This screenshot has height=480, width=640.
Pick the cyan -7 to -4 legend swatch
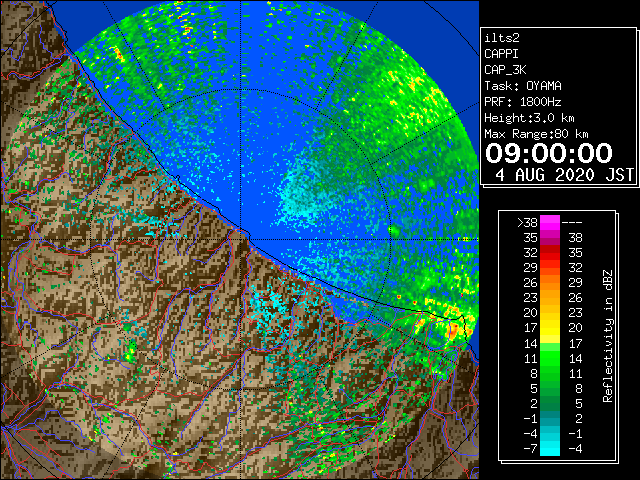pyautogui.click(x=550, y=448)
